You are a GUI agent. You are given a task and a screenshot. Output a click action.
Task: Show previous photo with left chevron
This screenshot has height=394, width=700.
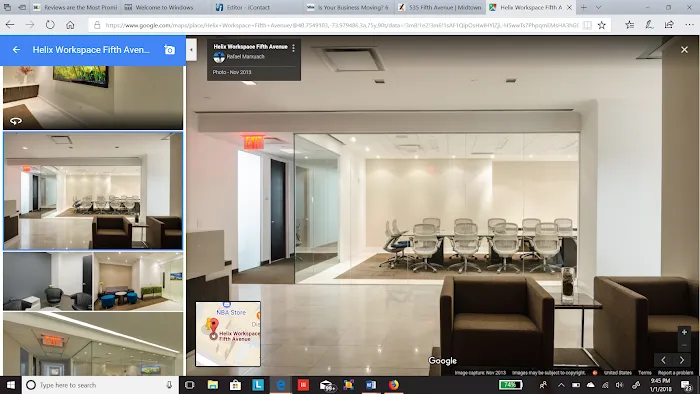click(x=663, y=360)
